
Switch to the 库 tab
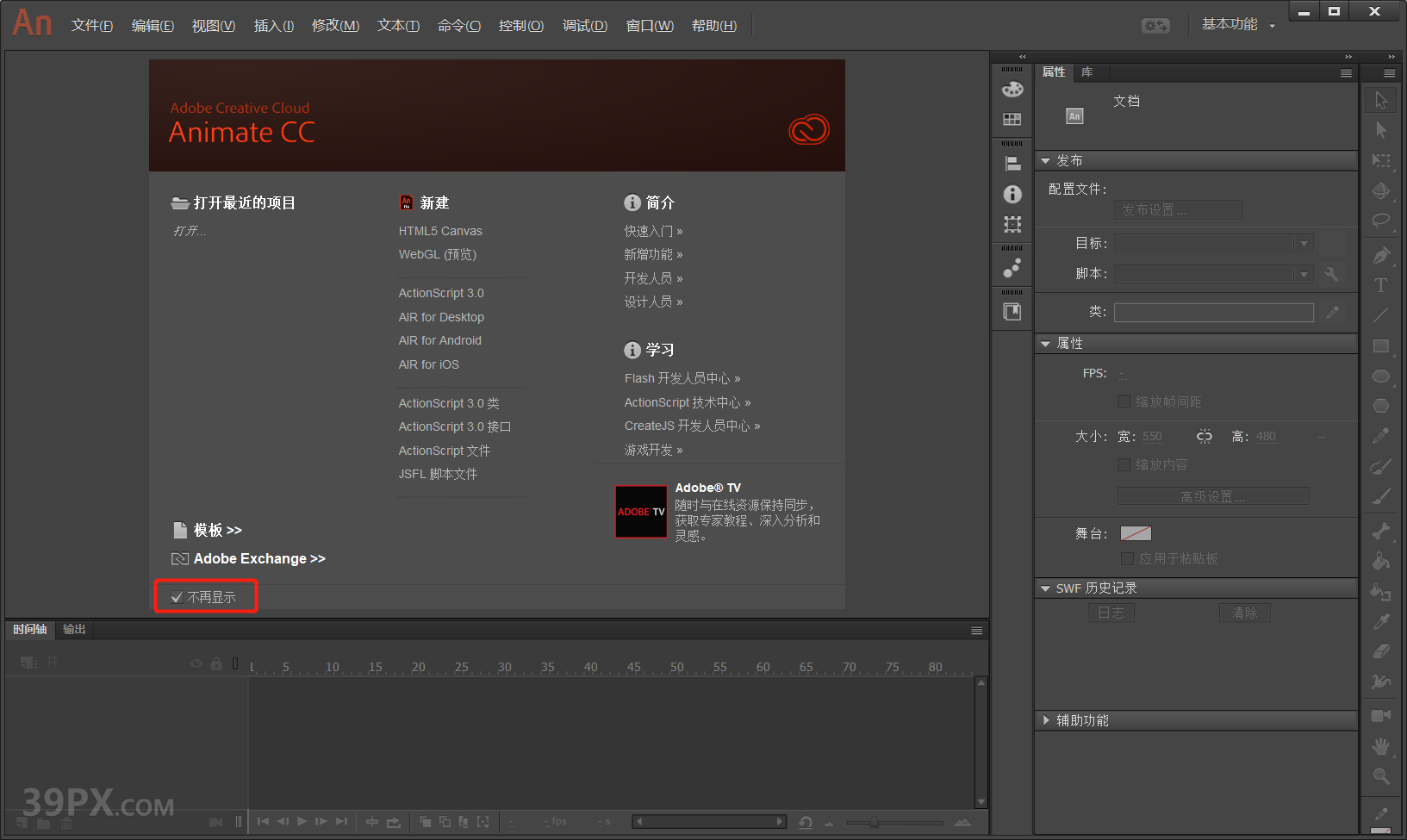point(1087,72)
